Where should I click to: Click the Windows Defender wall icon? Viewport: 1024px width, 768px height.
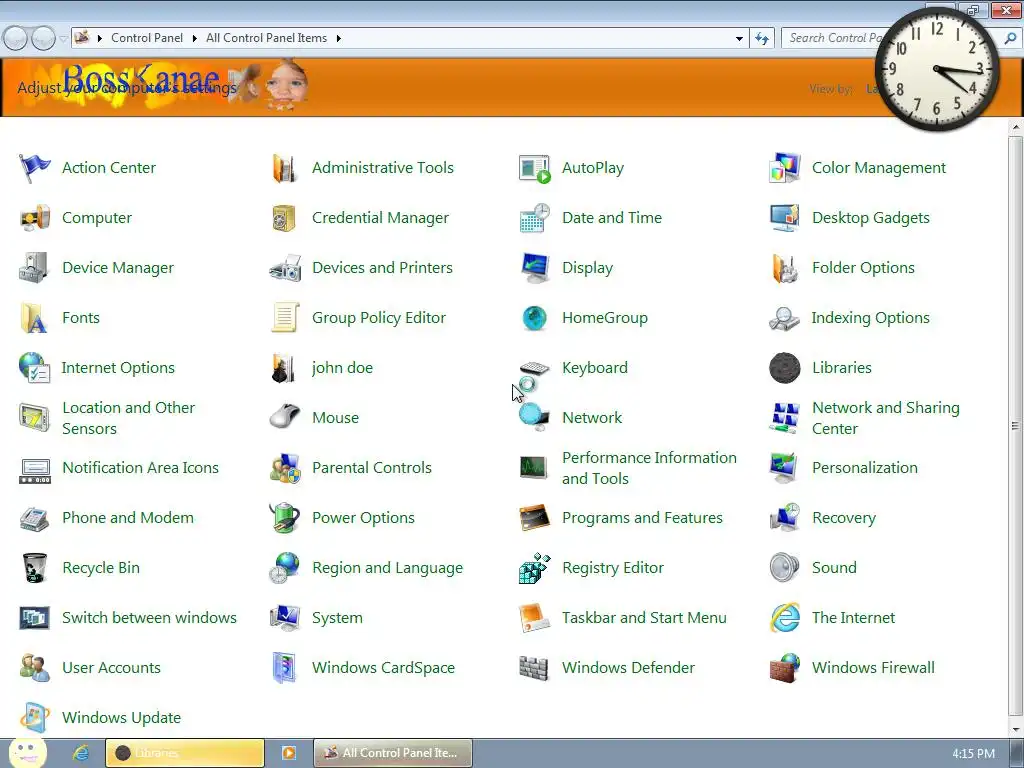point(534,668)
